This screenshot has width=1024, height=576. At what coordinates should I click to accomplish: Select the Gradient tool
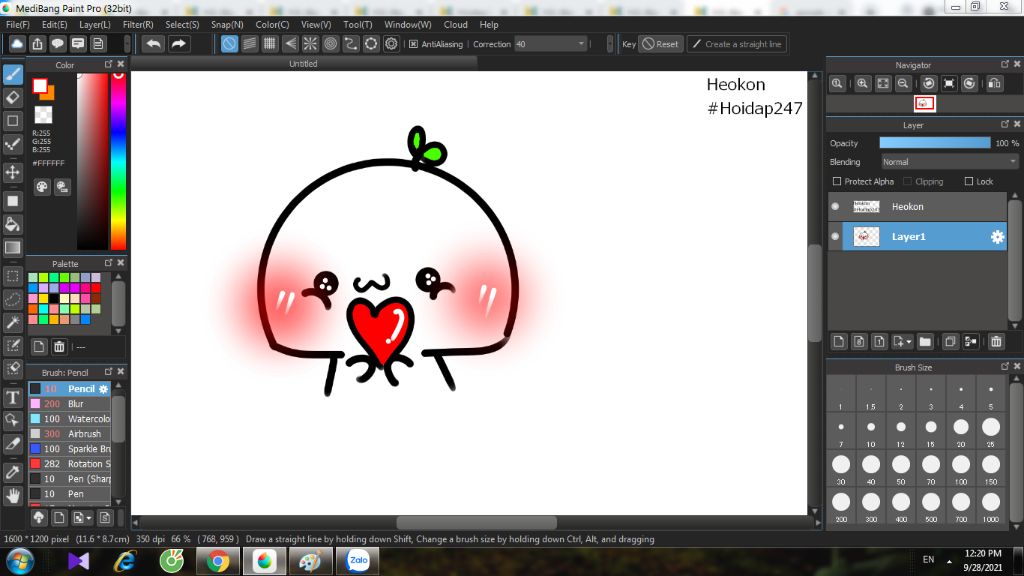point(12,248)
